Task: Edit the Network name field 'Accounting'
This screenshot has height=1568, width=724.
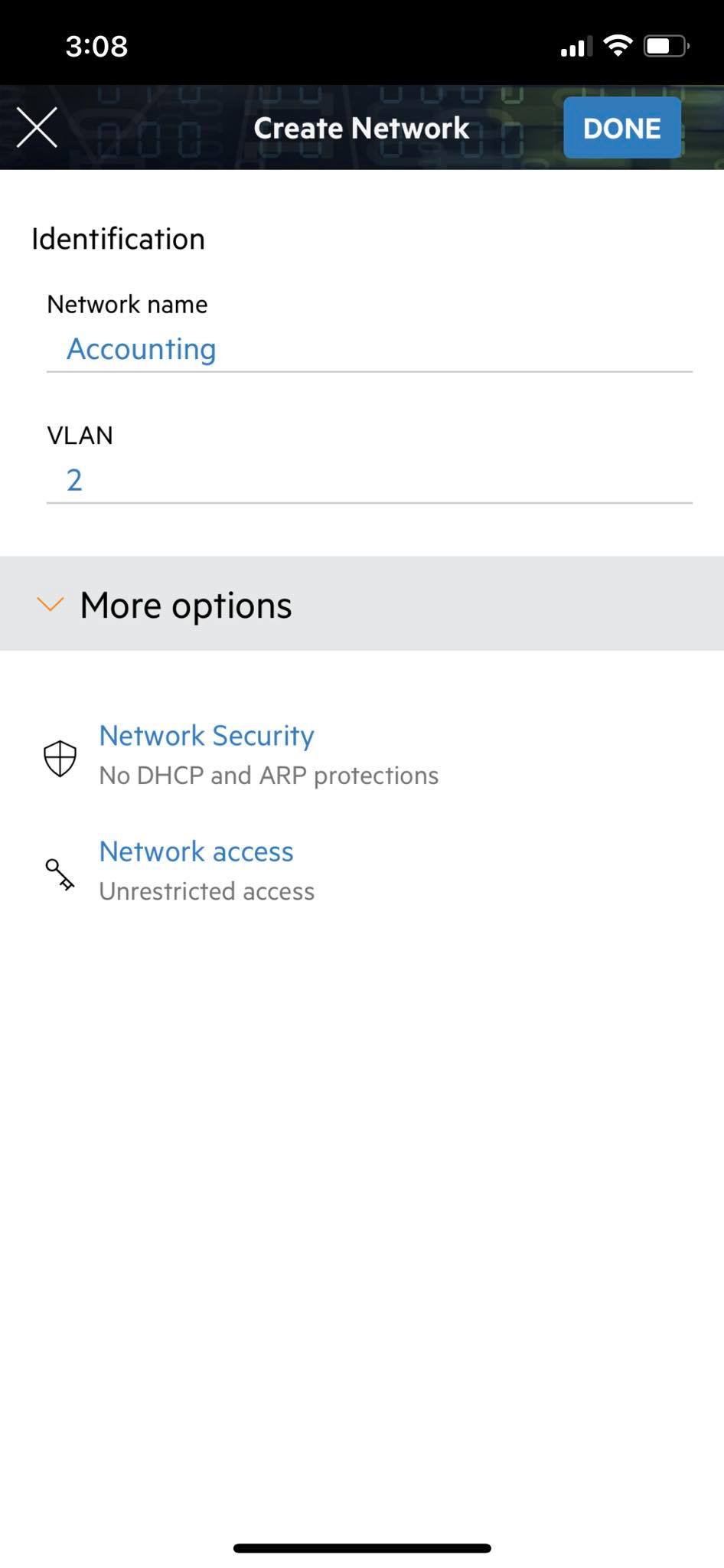Action: pyautogui.click(x=370, y=349)
